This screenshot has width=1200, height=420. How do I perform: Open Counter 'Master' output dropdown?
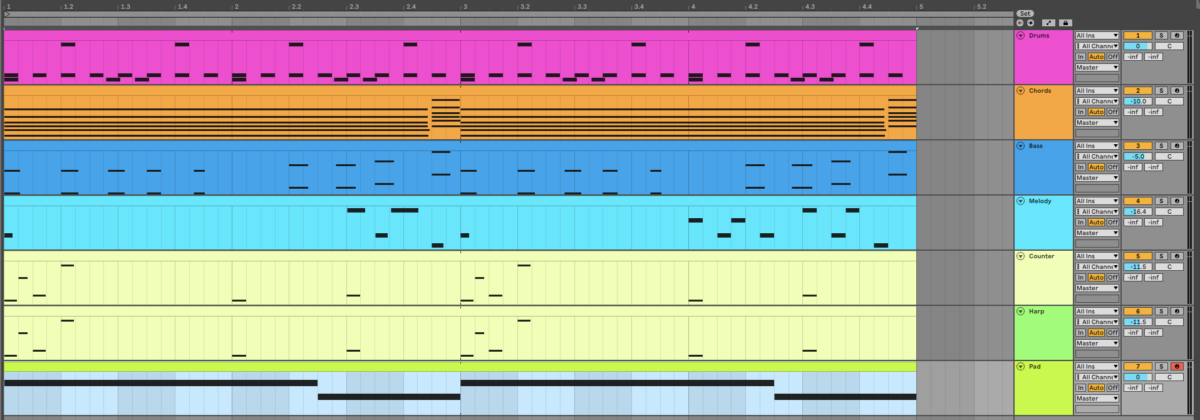point(1097,288)
